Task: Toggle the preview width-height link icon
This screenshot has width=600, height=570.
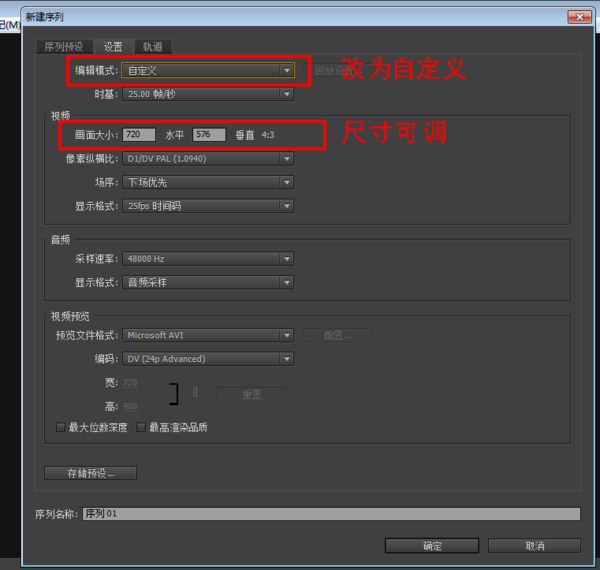Action: pos(195,392)
